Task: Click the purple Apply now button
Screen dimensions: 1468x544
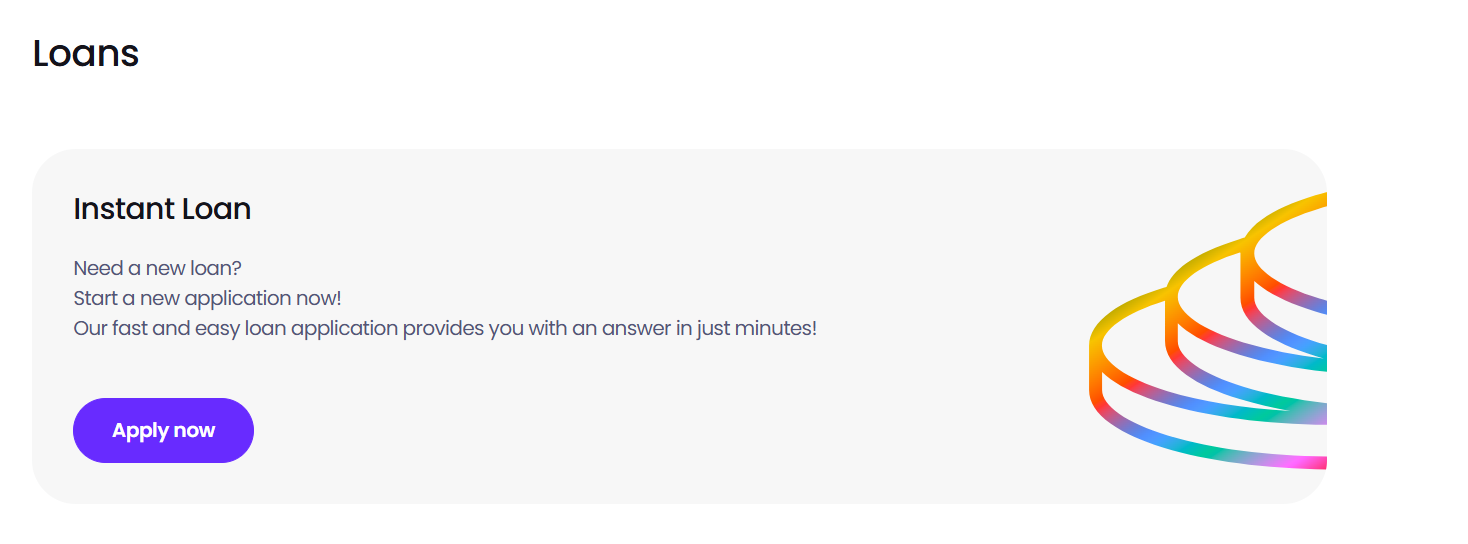Action: click(x=163, y=431)
